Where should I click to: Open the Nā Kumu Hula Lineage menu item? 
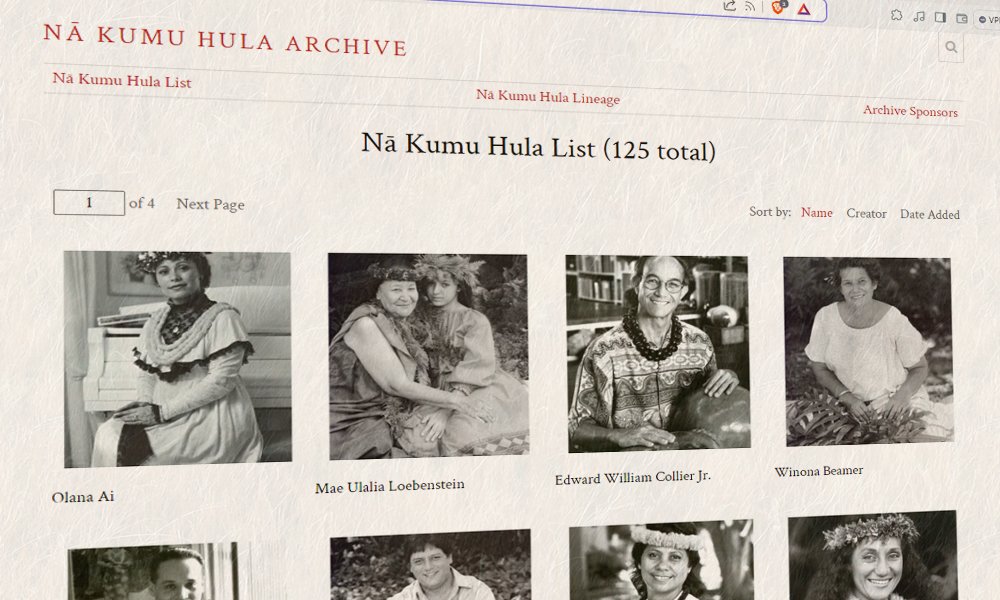pos(548,97)
